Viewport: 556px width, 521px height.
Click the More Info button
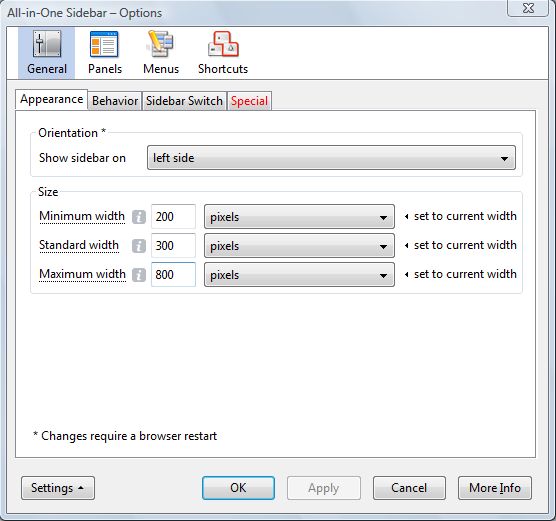coord(495,488)
